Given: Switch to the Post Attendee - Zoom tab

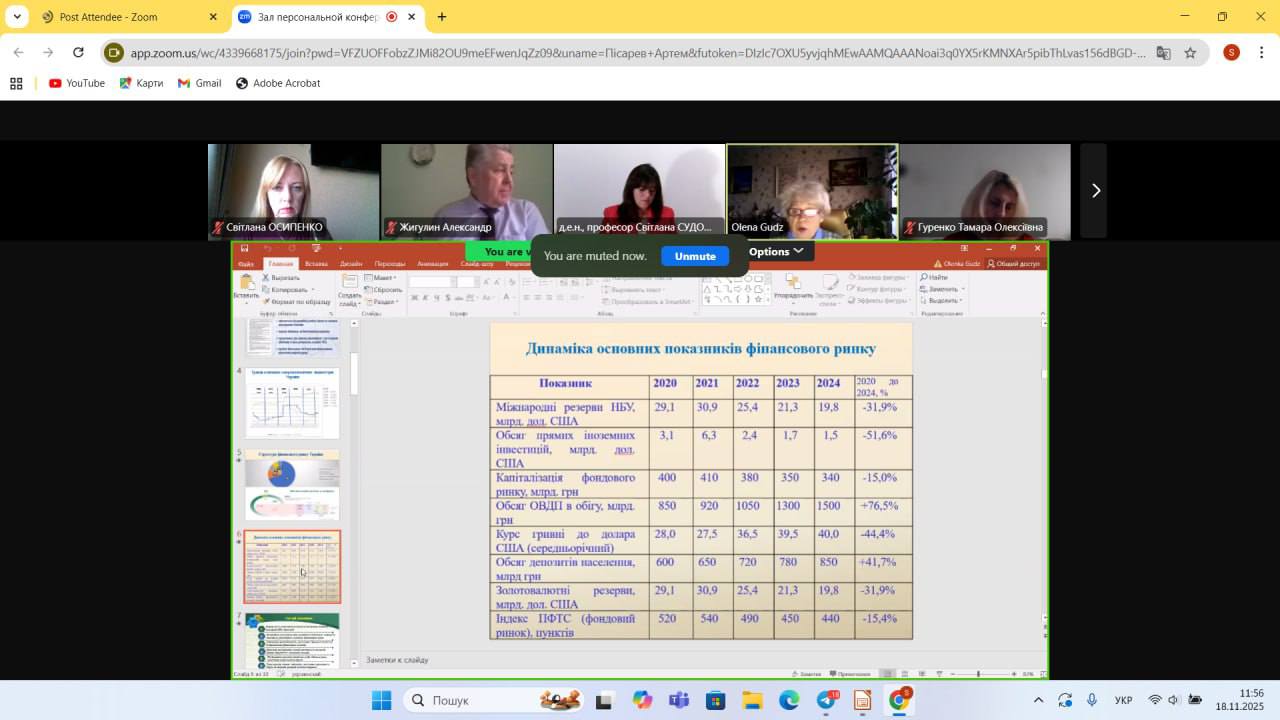Looking at the screenshot, I should (127, 17).
